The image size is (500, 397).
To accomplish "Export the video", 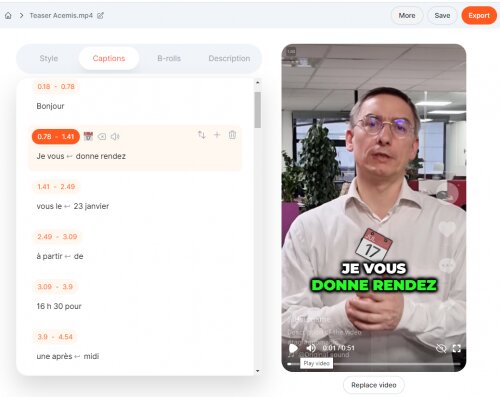I will pos(479,15).
